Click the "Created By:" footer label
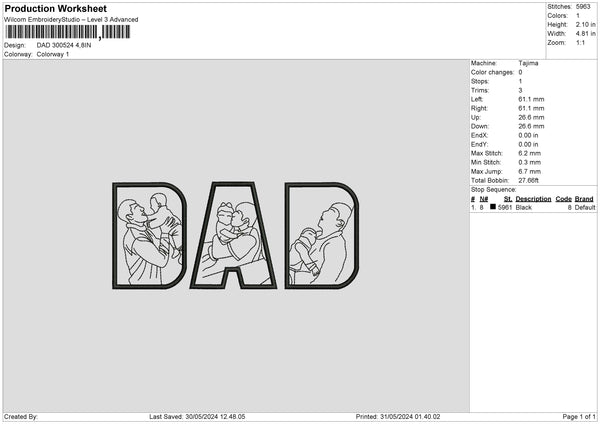The image size is (600, 424). [21, 417]
